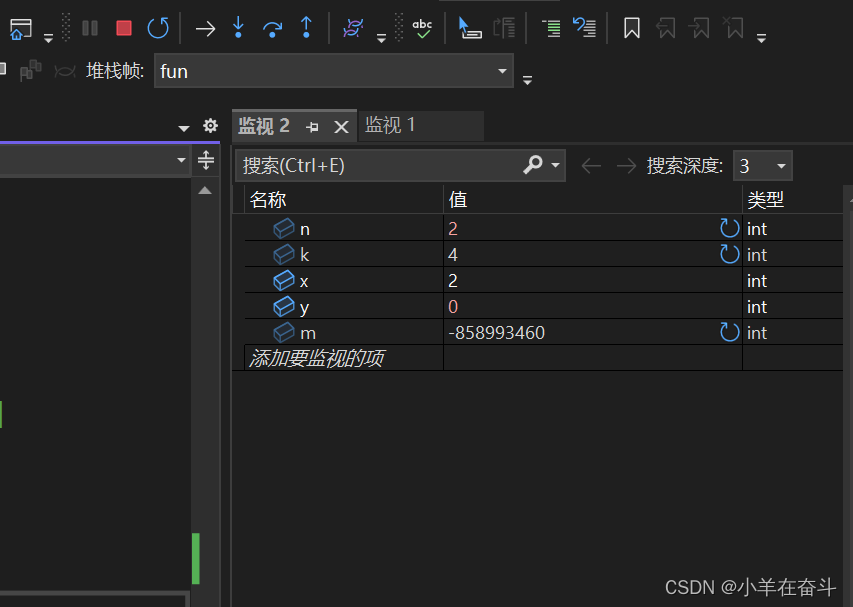Click the abc spell check icon
The width and height of the screenshot is (853, 607).
click(422, 28)
